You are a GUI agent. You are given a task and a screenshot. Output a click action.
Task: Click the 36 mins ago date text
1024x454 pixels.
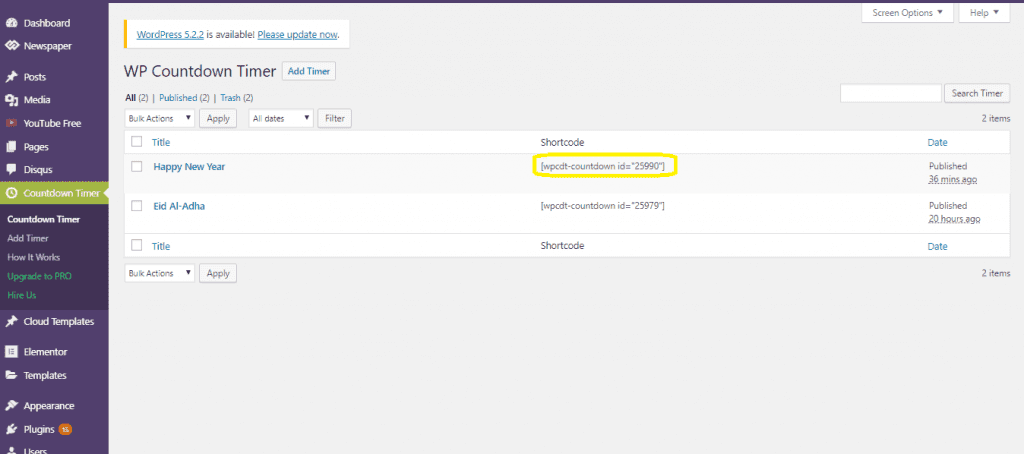[x=953, y=179]
